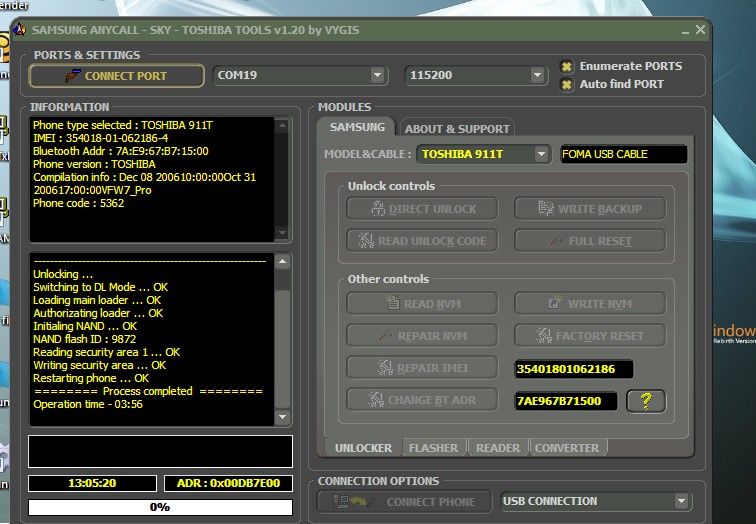Click the FULL RESET button

pyautogui.click(x=590, y=241)
